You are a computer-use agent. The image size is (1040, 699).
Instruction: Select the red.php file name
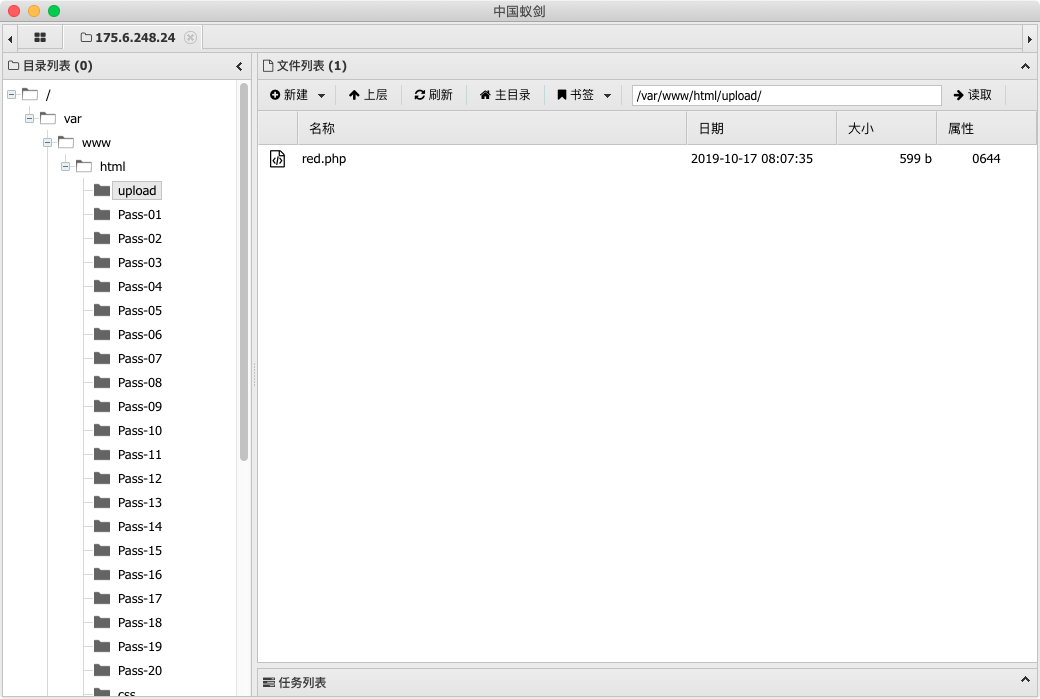click(324, 159)
